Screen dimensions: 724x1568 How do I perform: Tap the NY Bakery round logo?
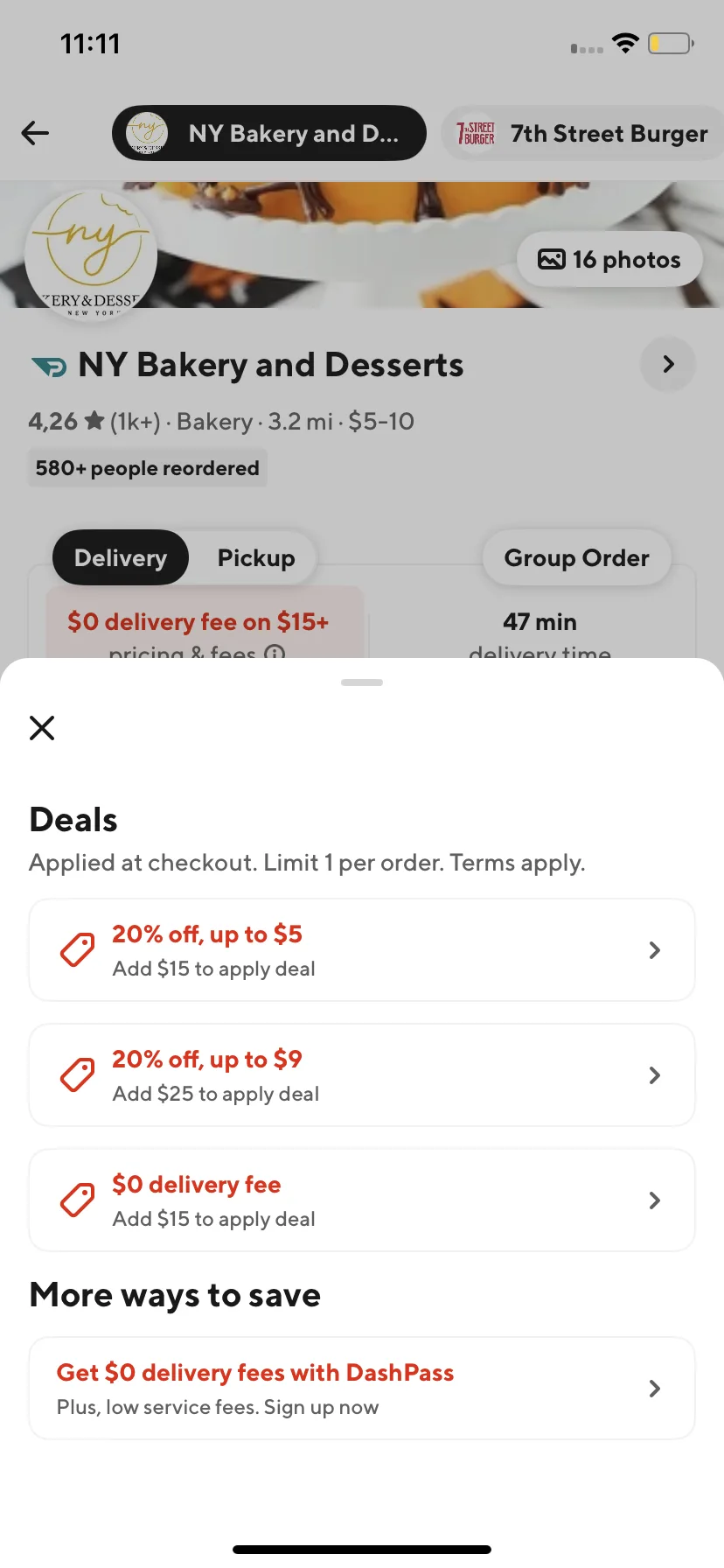[91, 255]
